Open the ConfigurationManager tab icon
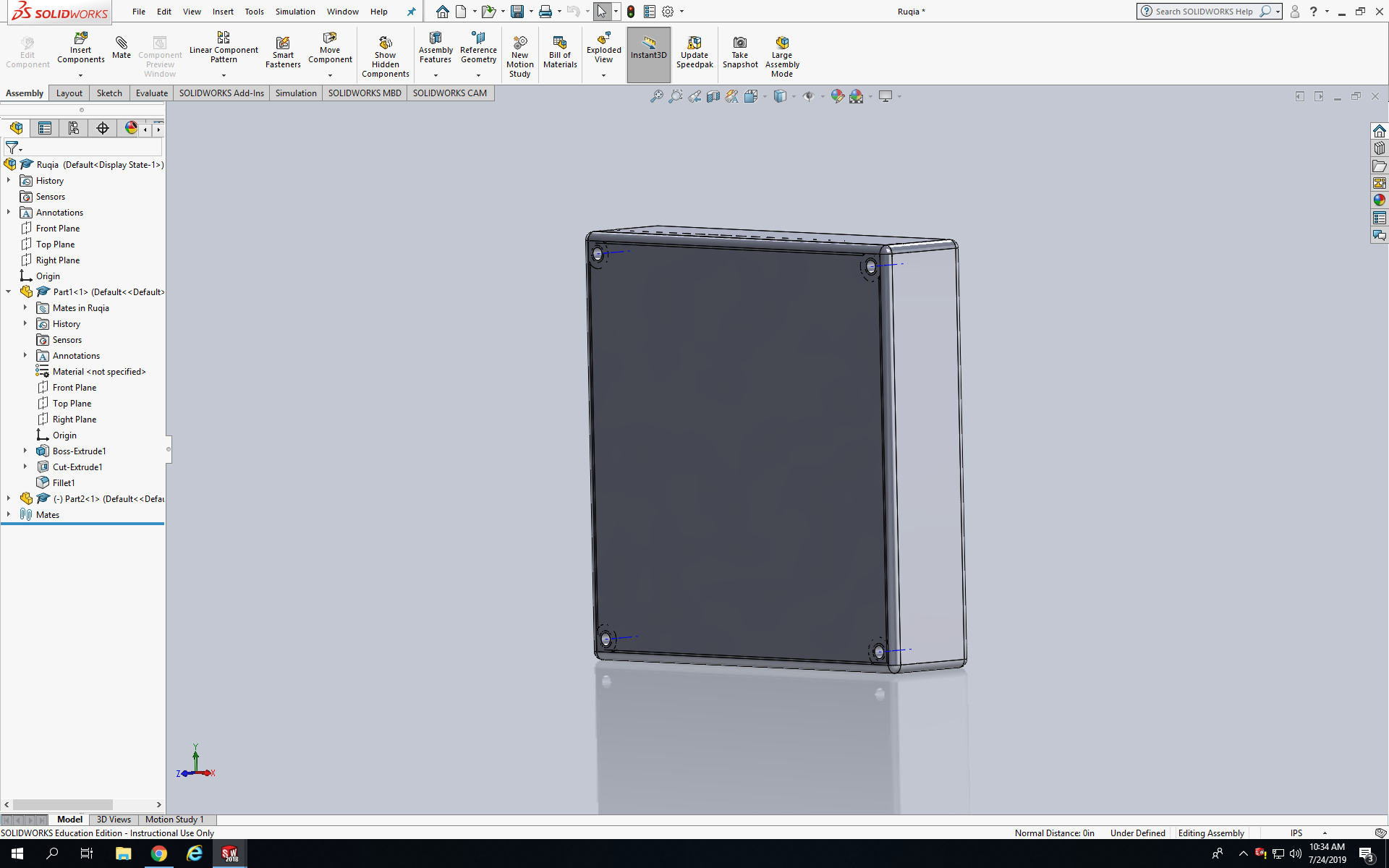The image size is (1389, 868). click(x=73, y=128)
